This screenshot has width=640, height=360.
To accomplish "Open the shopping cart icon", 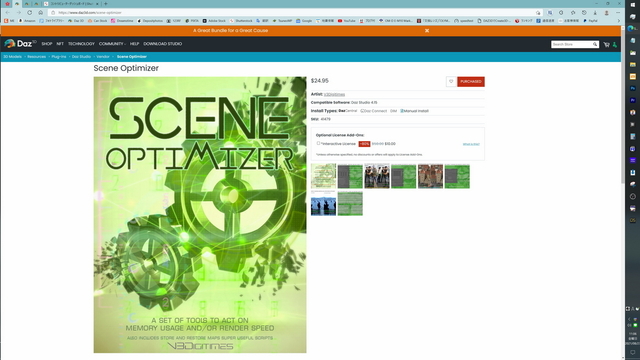I will pos(607,44).
